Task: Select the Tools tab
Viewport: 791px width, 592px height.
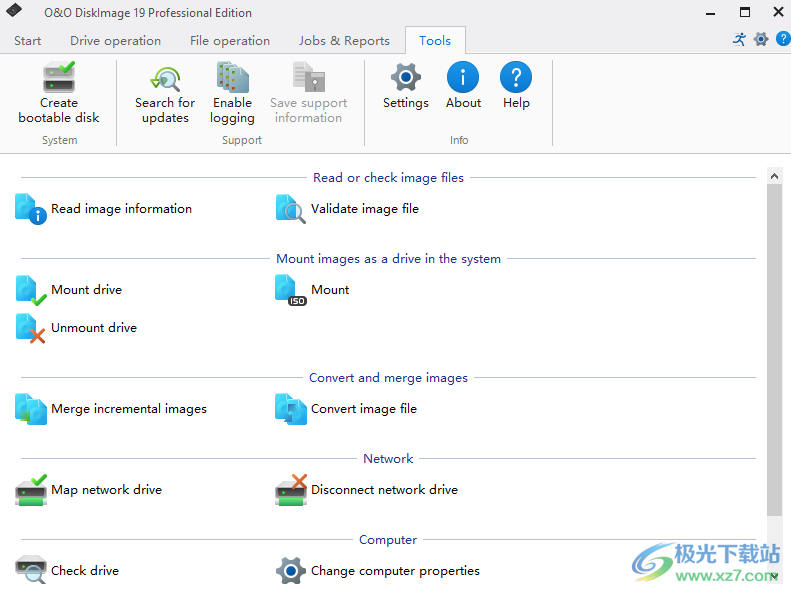Action: [435, 40]
